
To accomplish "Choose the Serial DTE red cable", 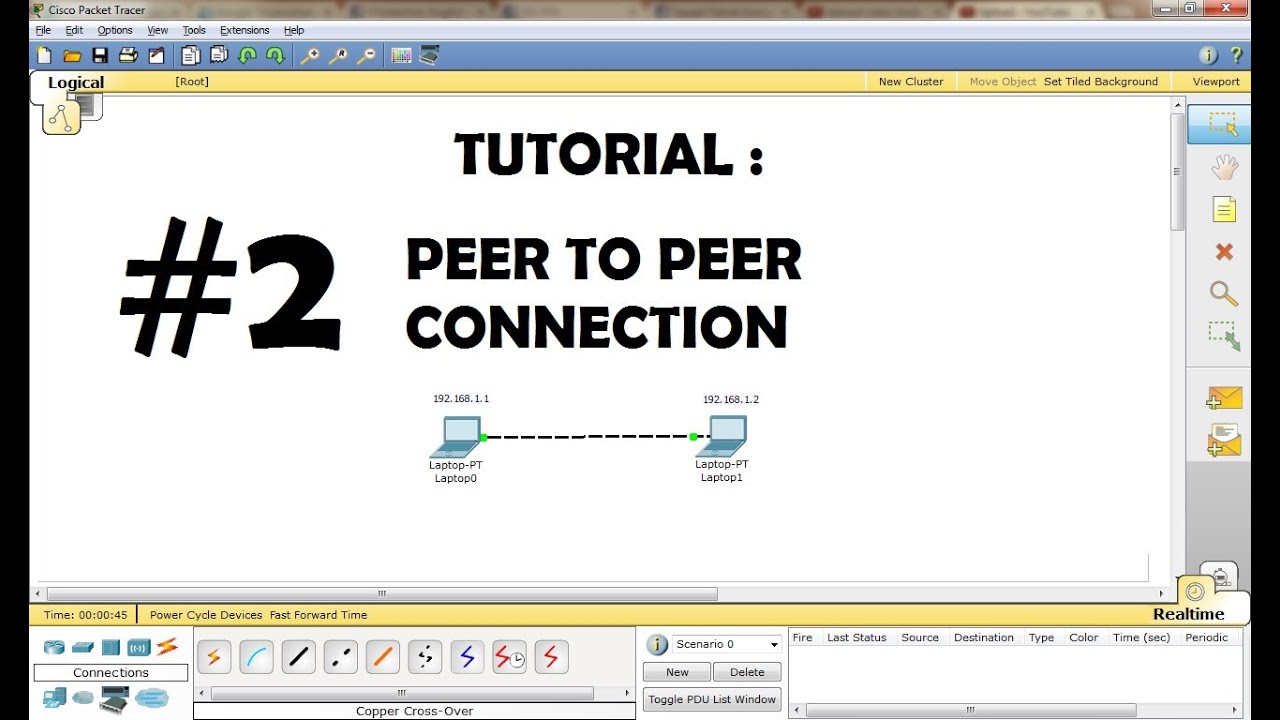I will (550, 657).
